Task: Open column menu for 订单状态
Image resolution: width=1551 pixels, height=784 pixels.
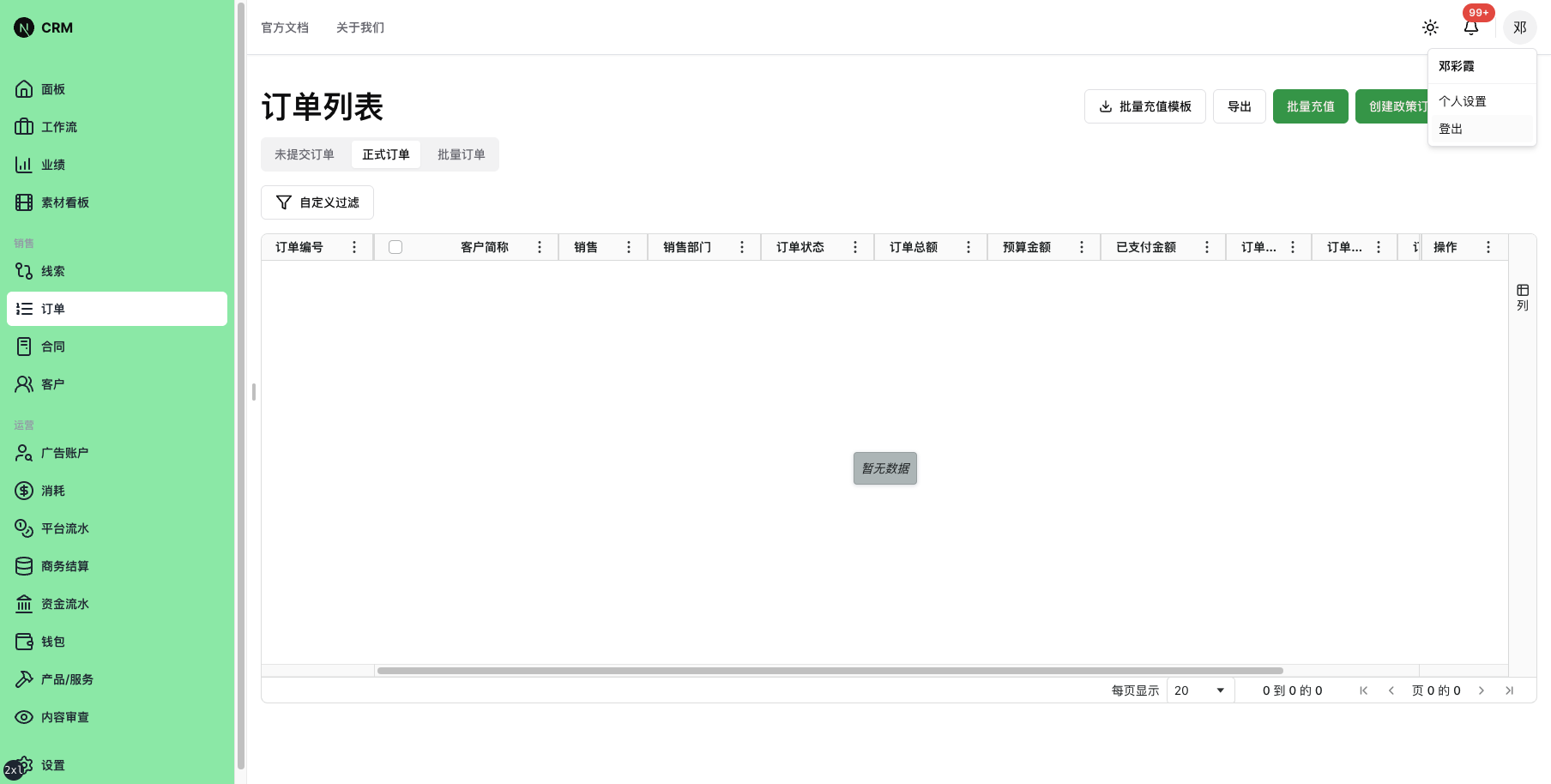Action: (x=855, y=247)
